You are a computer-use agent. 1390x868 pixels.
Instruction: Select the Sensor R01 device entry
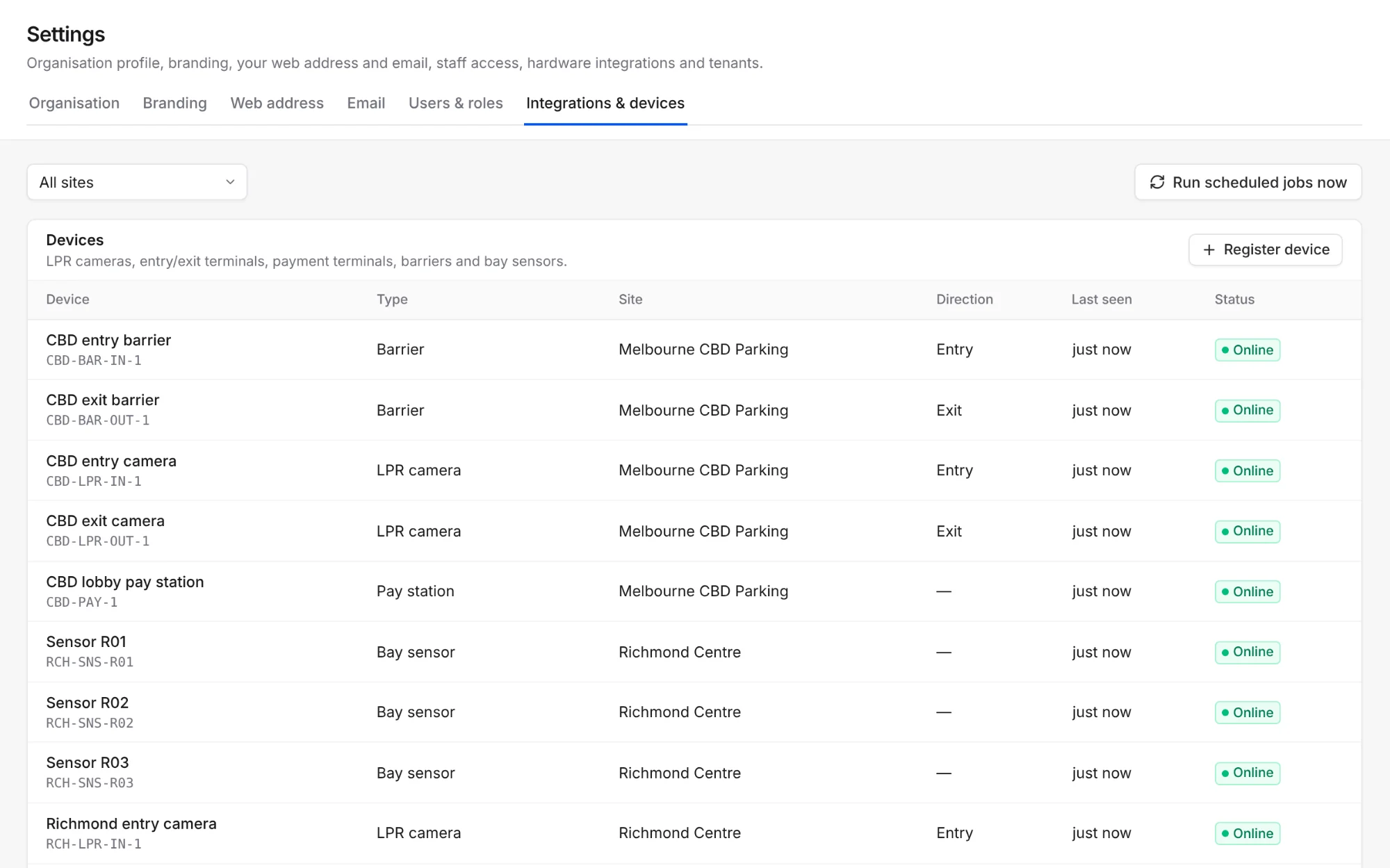click(694, 652)
